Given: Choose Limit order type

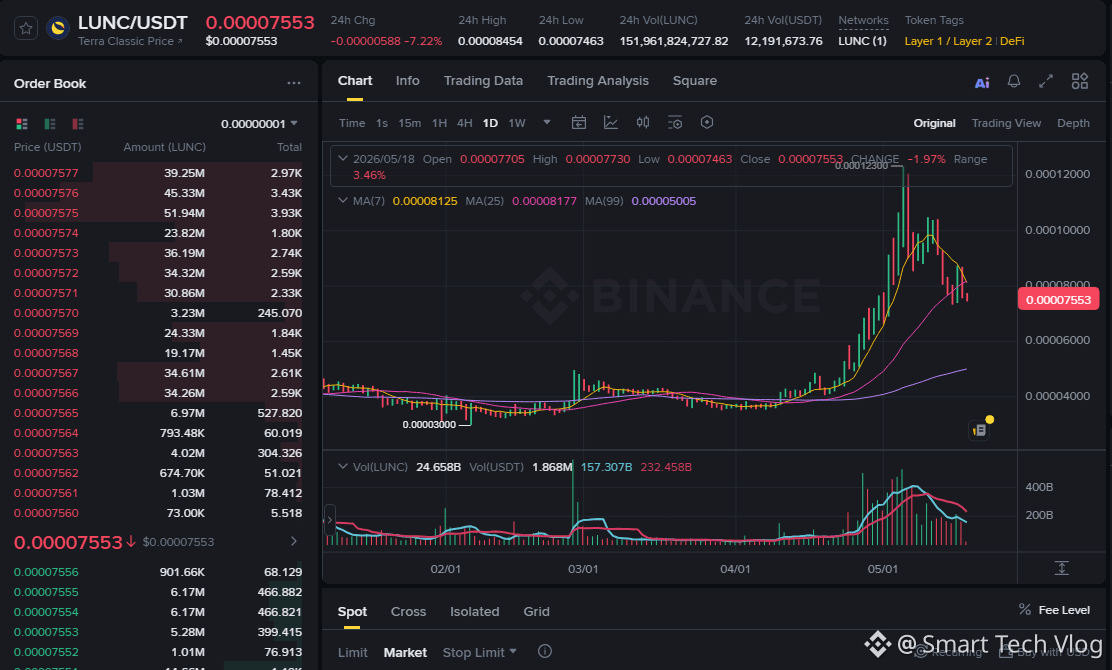Looking at the screenshot, I should click(352, 652).
